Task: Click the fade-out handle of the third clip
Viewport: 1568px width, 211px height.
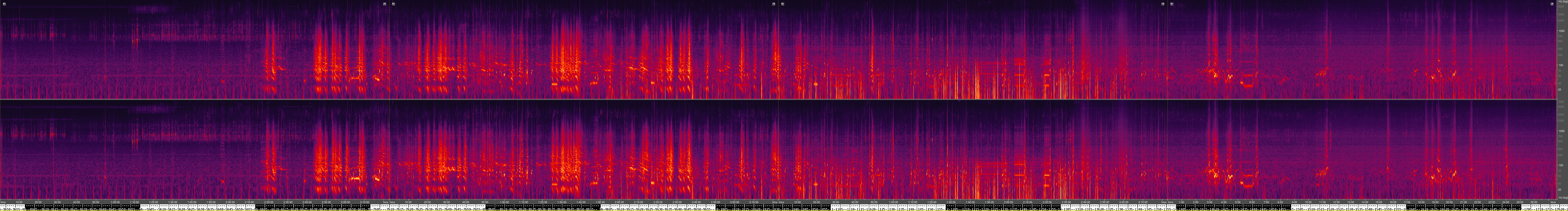Action: (x=1163, y=4)
